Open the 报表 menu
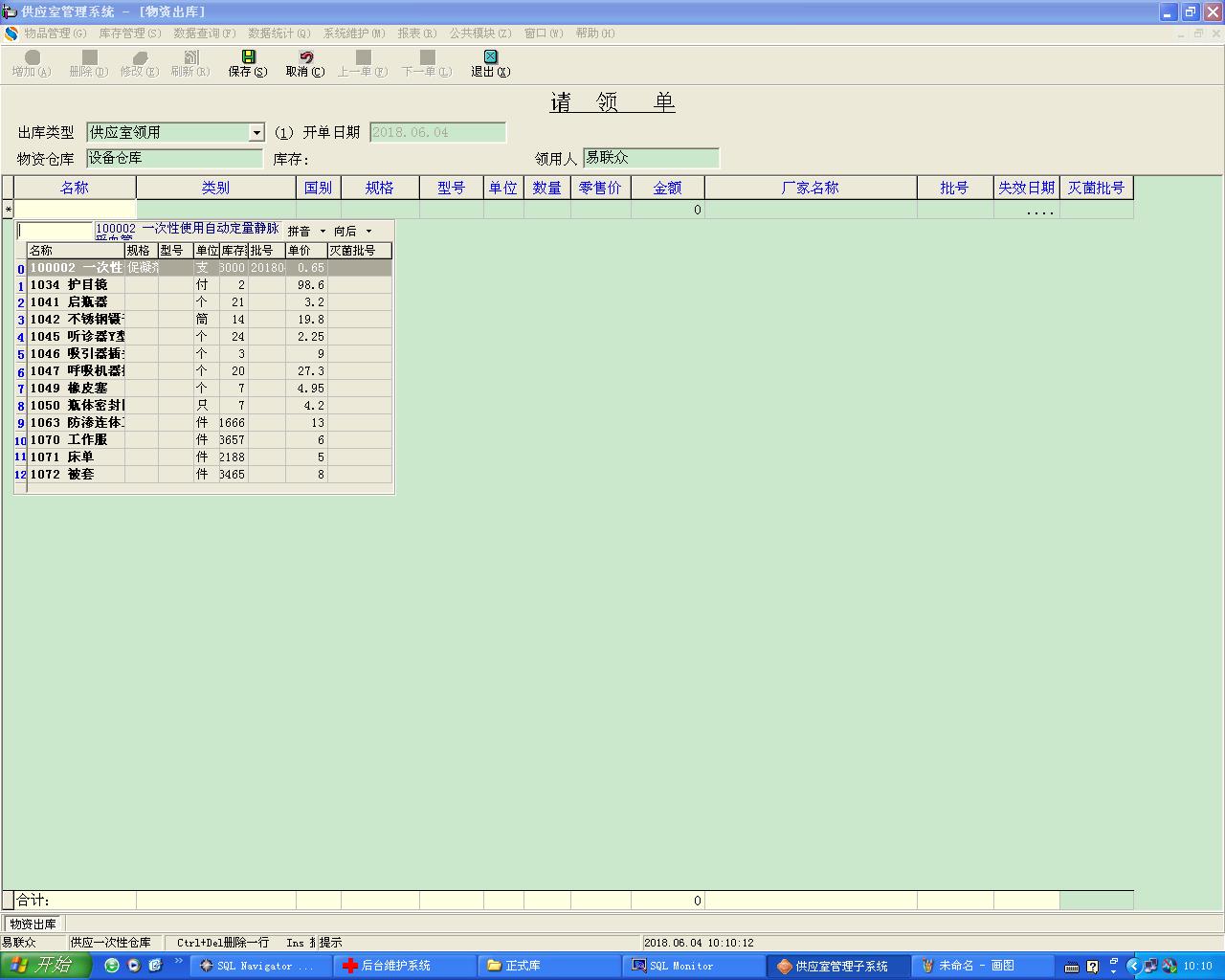1225x980 pixels. [416, 33]
